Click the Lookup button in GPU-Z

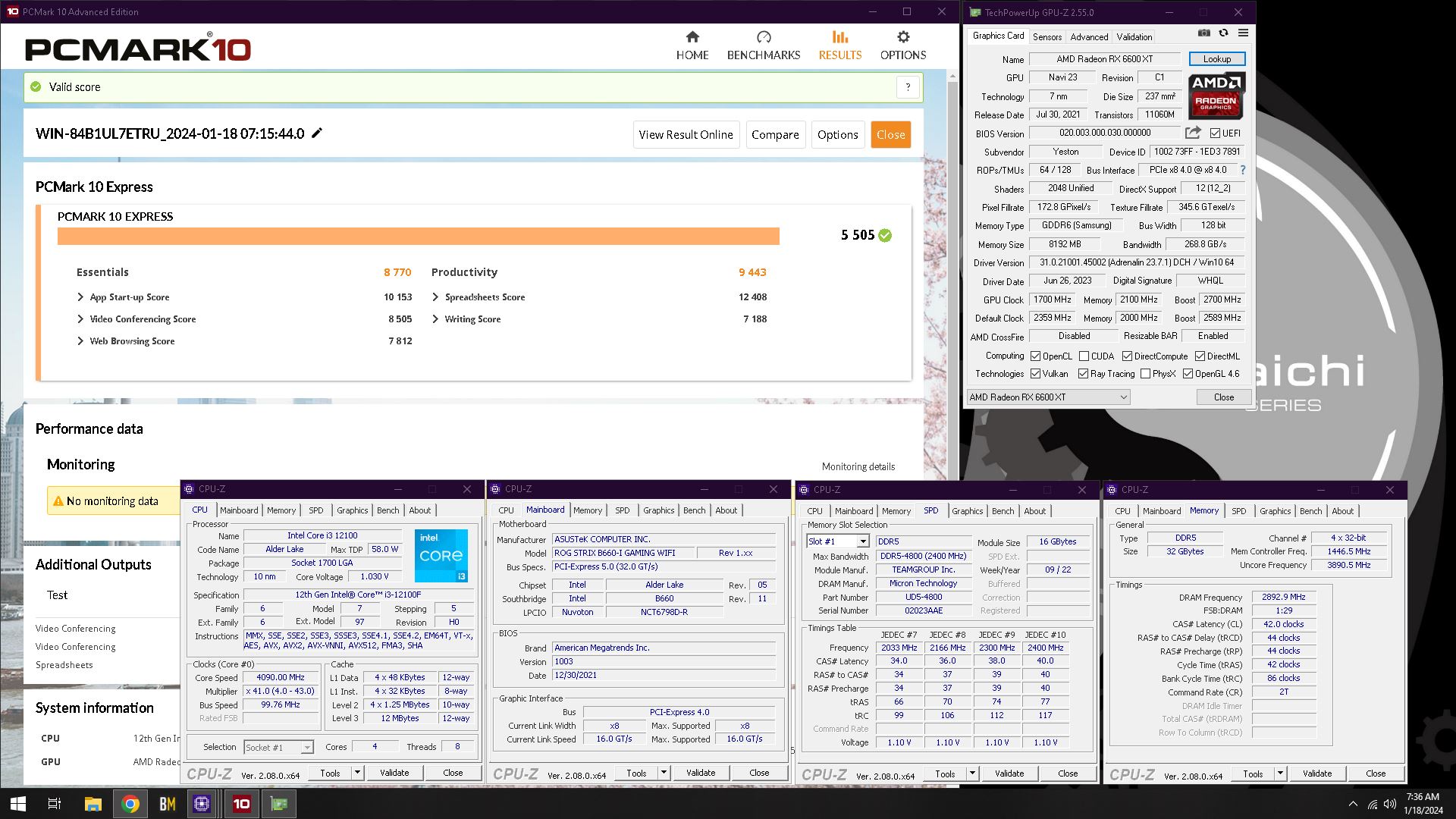click(1216, 58)
